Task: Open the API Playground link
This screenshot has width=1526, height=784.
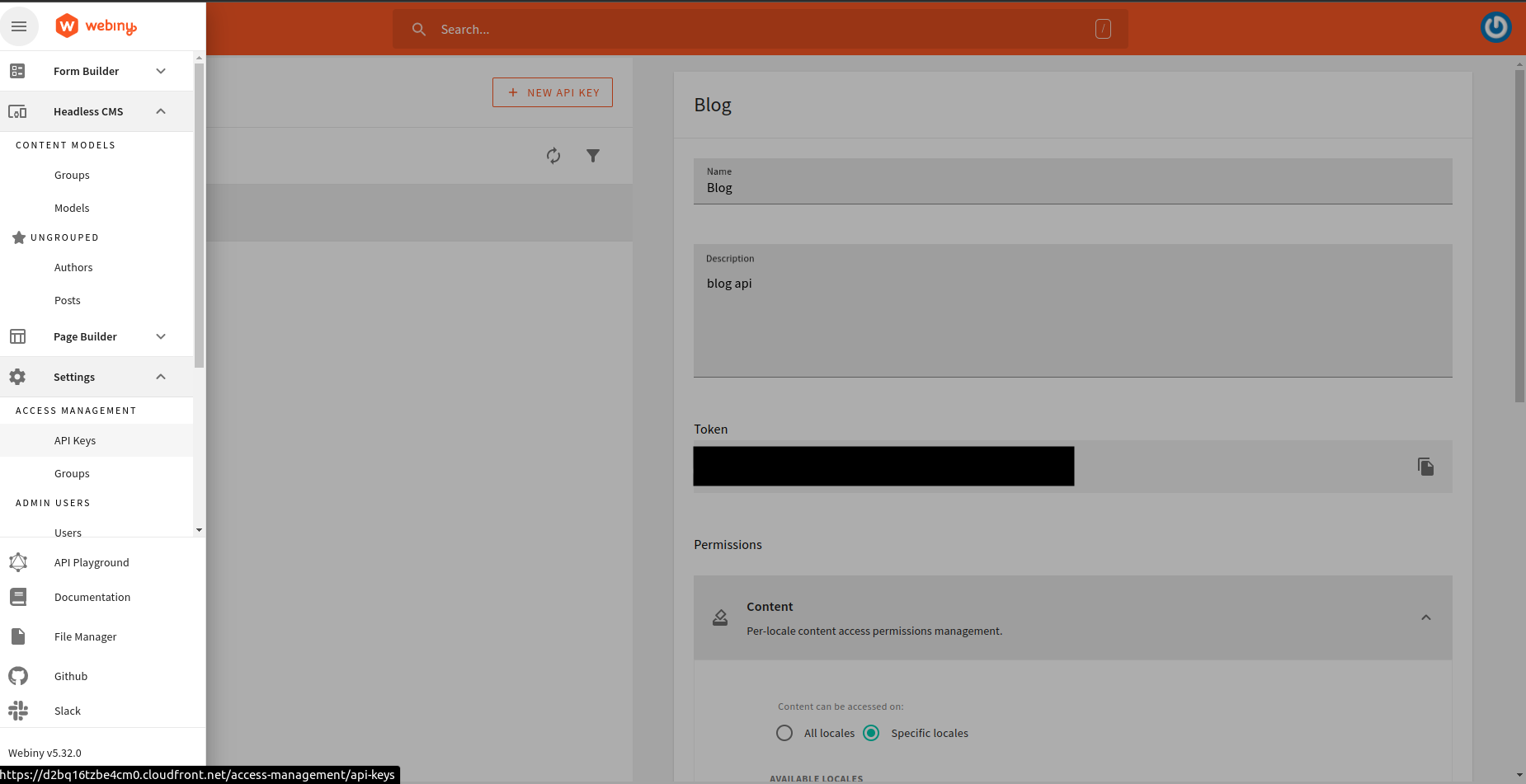Action: (92, 562)
